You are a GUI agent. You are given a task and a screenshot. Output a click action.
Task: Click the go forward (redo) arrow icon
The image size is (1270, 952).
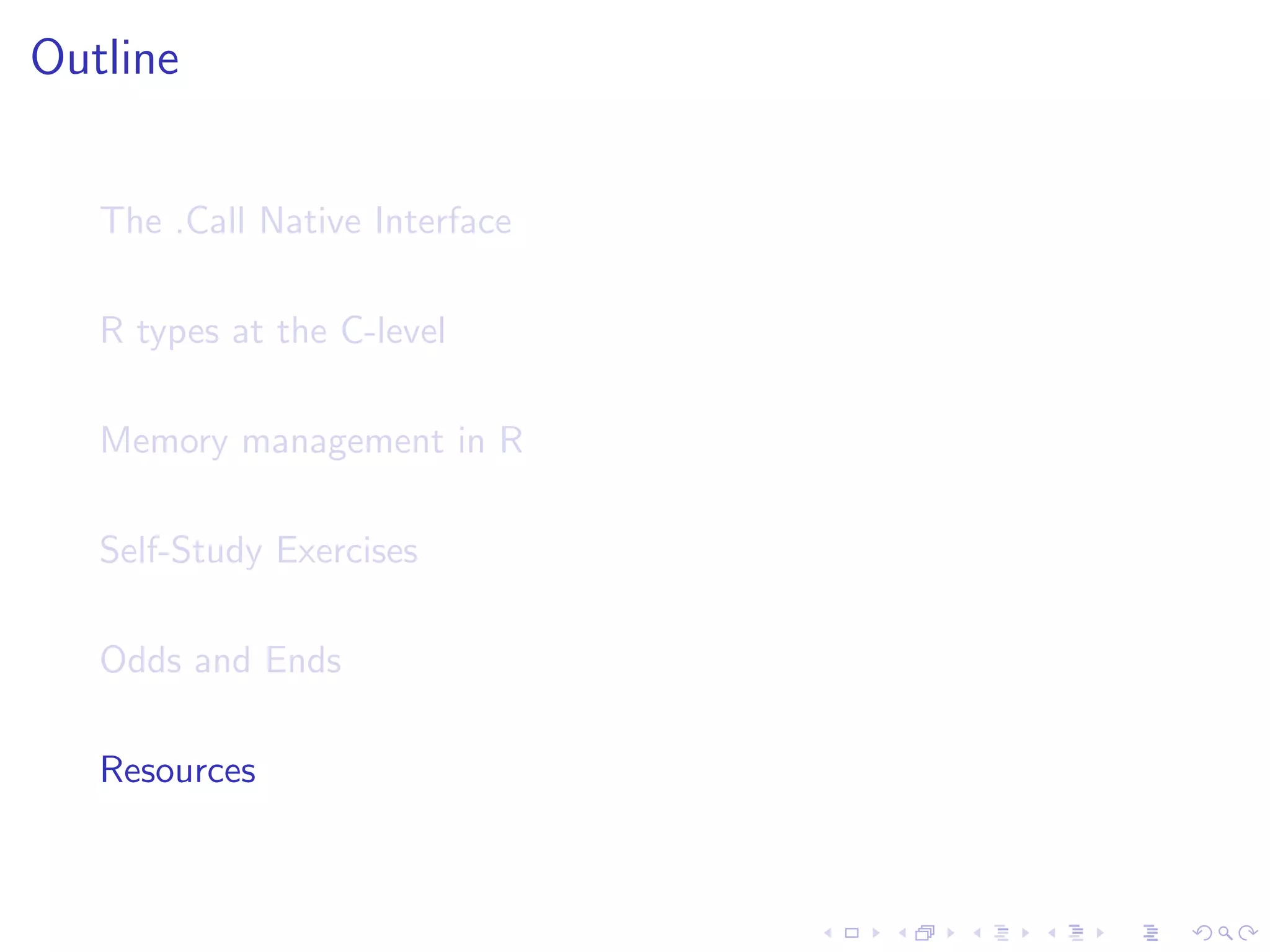[1248, 933]
